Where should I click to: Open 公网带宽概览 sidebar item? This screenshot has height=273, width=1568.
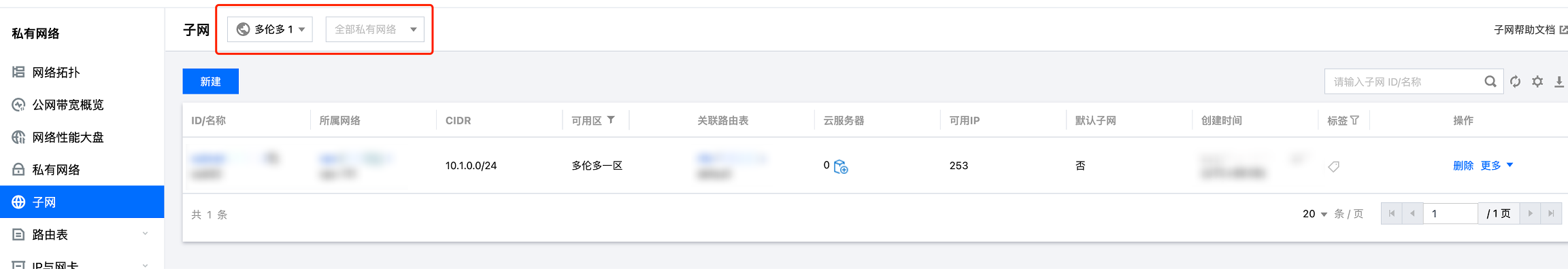coord(68,105)
